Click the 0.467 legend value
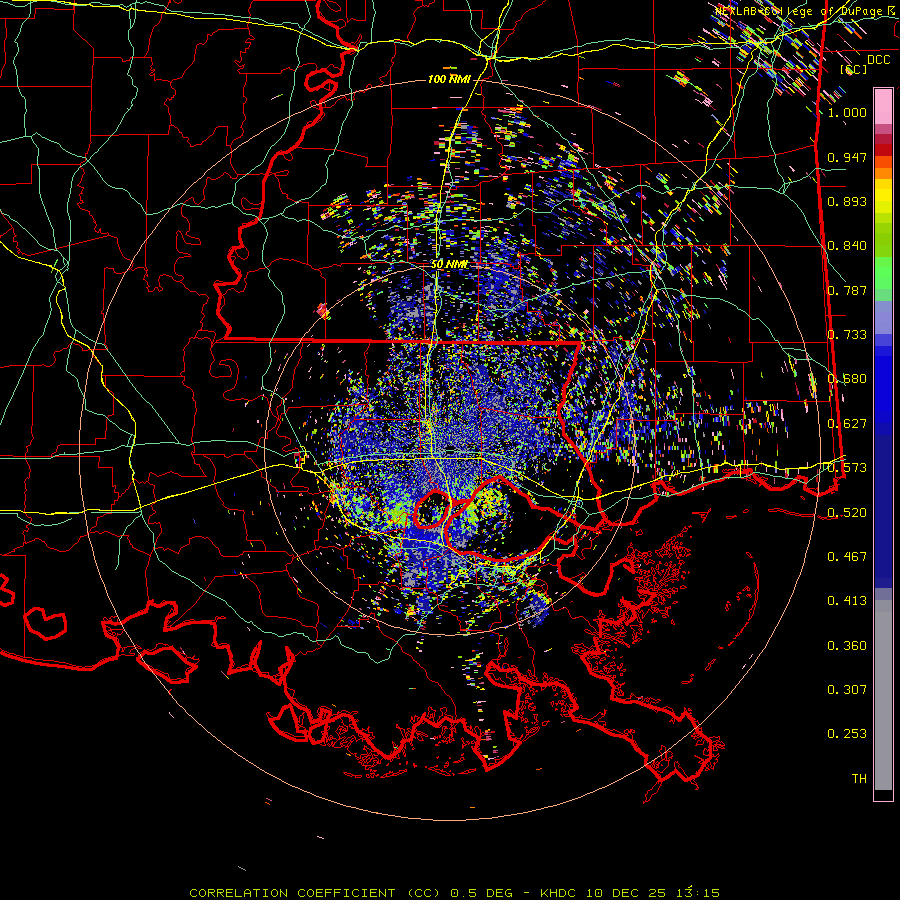900x900 pixels. tap(847, 557)
